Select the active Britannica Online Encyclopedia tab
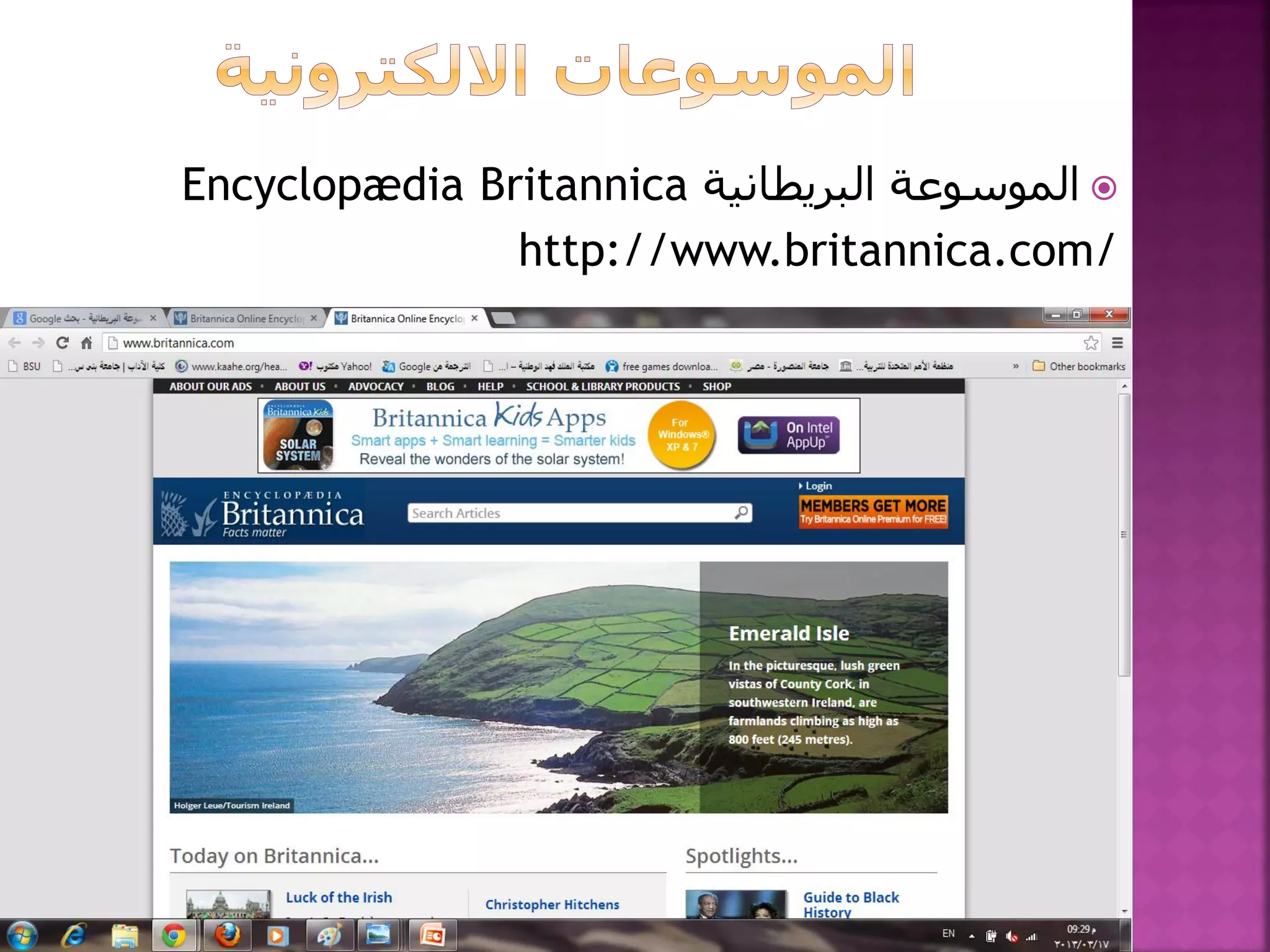 pos(406,318)
